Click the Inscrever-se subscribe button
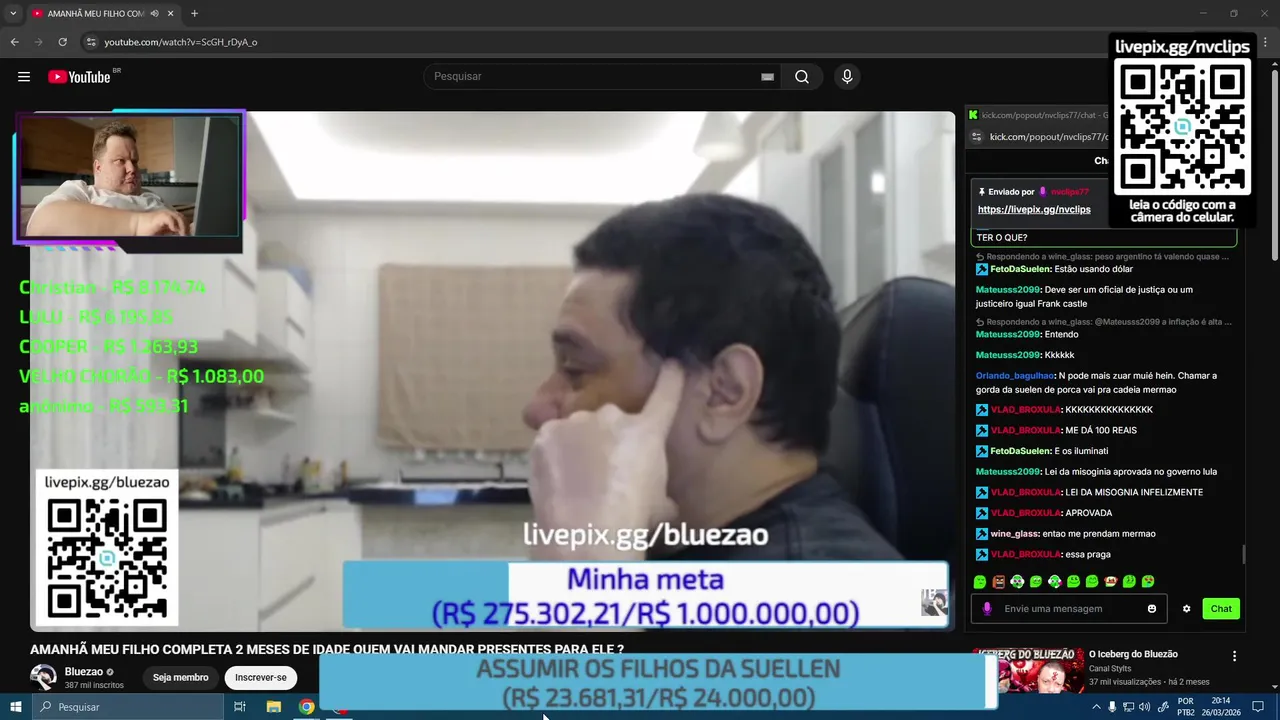Screen dimensions: 1280x720 261,677
